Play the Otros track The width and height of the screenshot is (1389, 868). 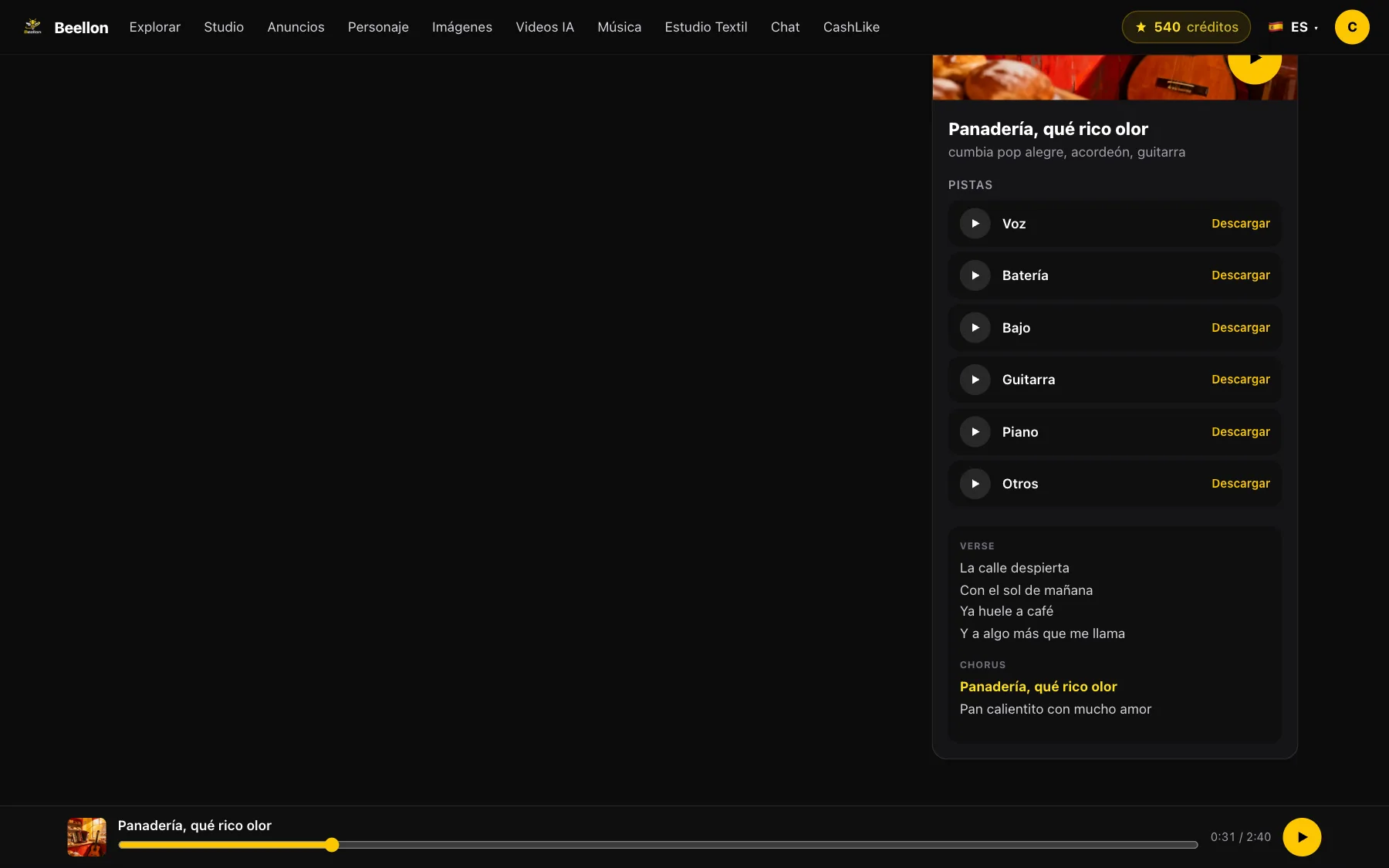point(975,484)
